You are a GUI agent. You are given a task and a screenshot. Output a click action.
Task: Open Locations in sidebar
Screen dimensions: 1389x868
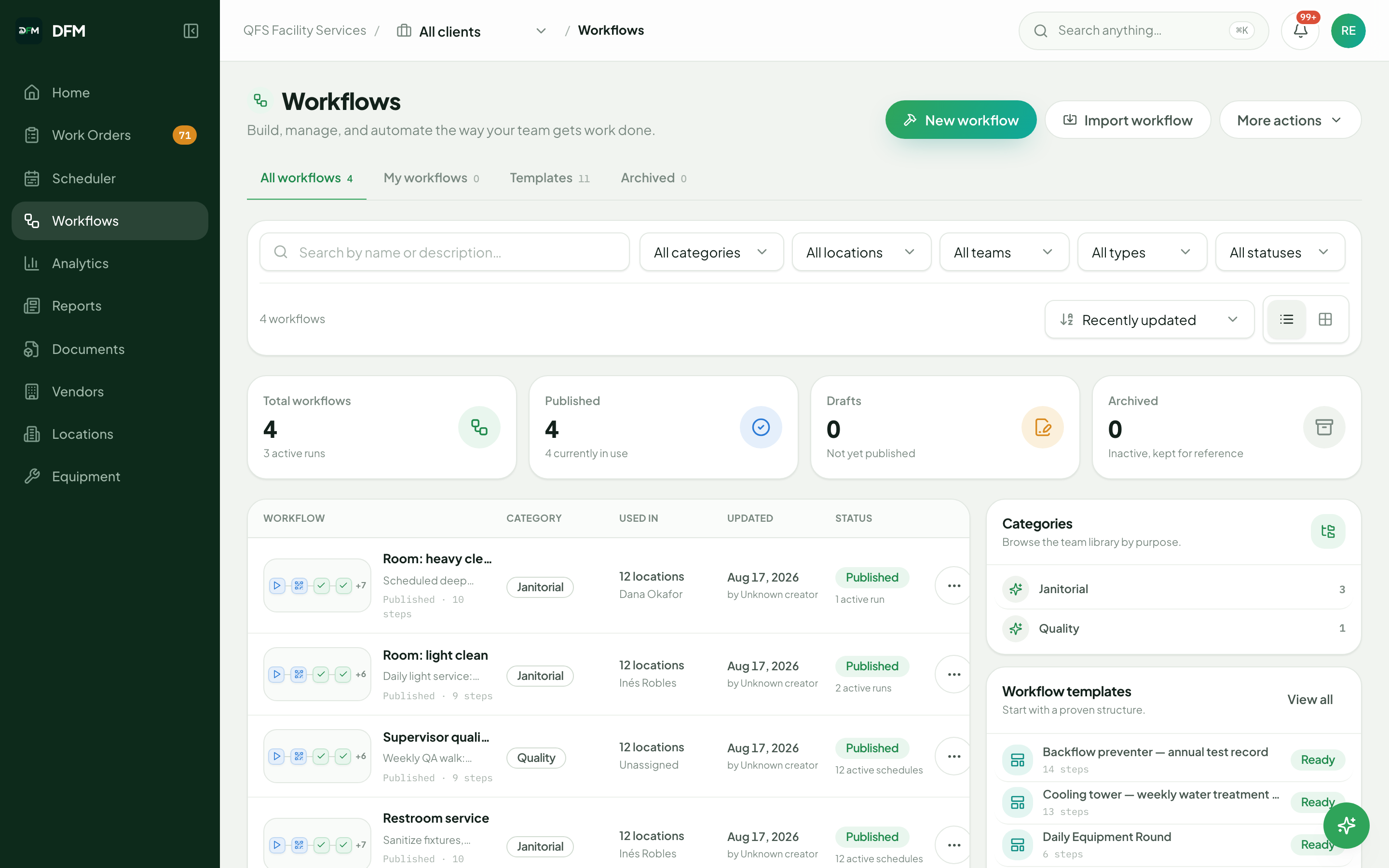pos(109,434)
